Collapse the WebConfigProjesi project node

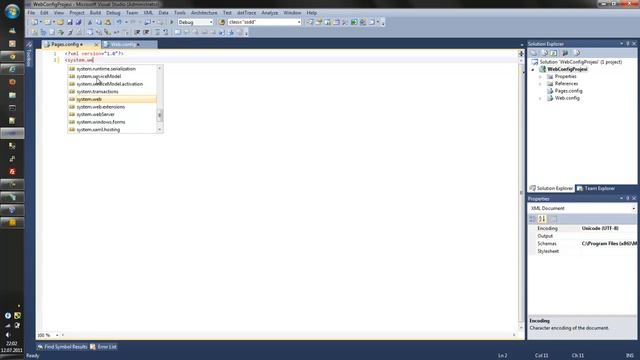[x=533, y=70]
